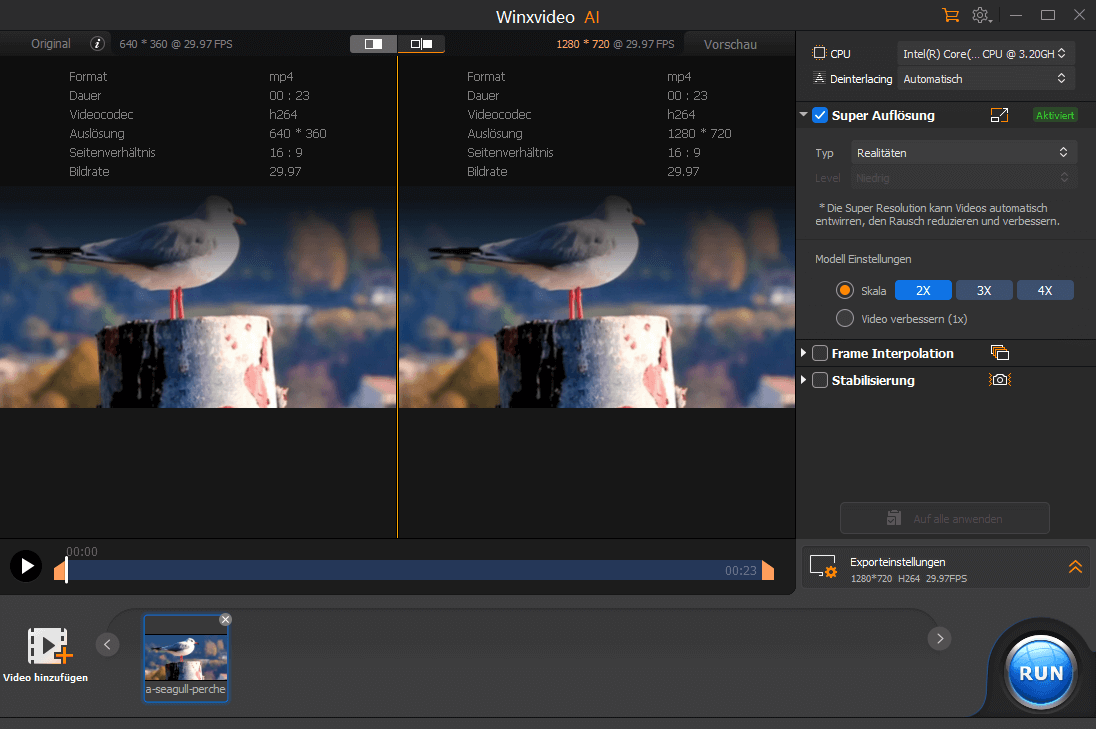Select the a-seagull-perche video thumbnail
This screenshot has width=1096, height=729.
(x=186, y=655)
